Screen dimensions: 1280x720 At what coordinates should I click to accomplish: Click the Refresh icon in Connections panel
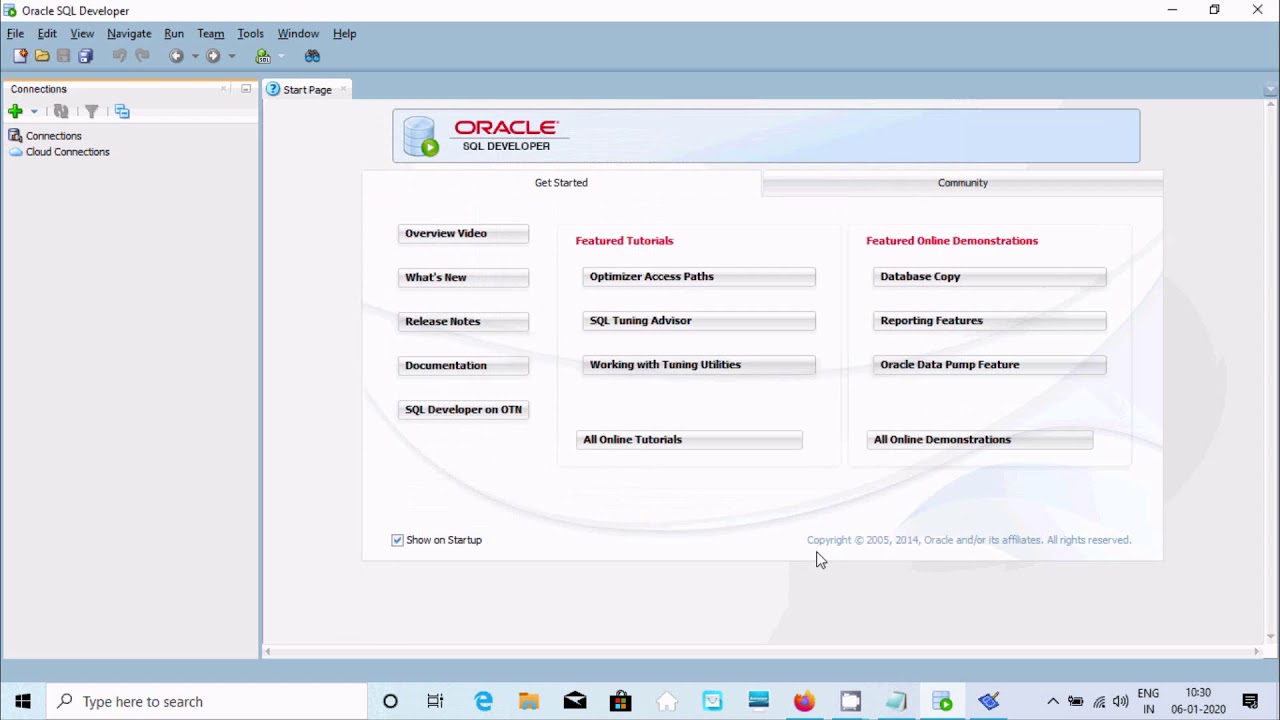(x=61, y=111)
